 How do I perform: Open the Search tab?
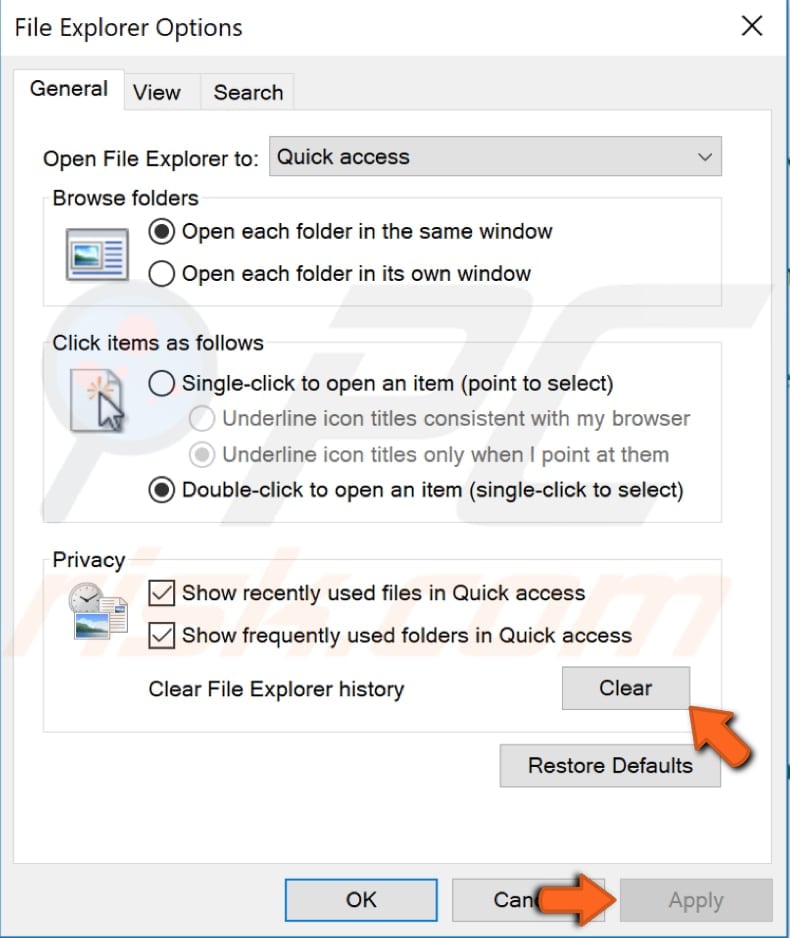pos(247,92)
